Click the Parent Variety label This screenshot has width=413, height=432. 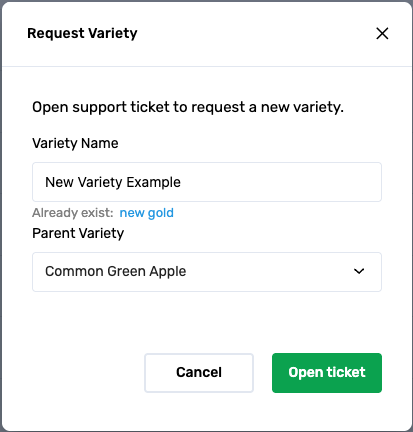[78, 233]
